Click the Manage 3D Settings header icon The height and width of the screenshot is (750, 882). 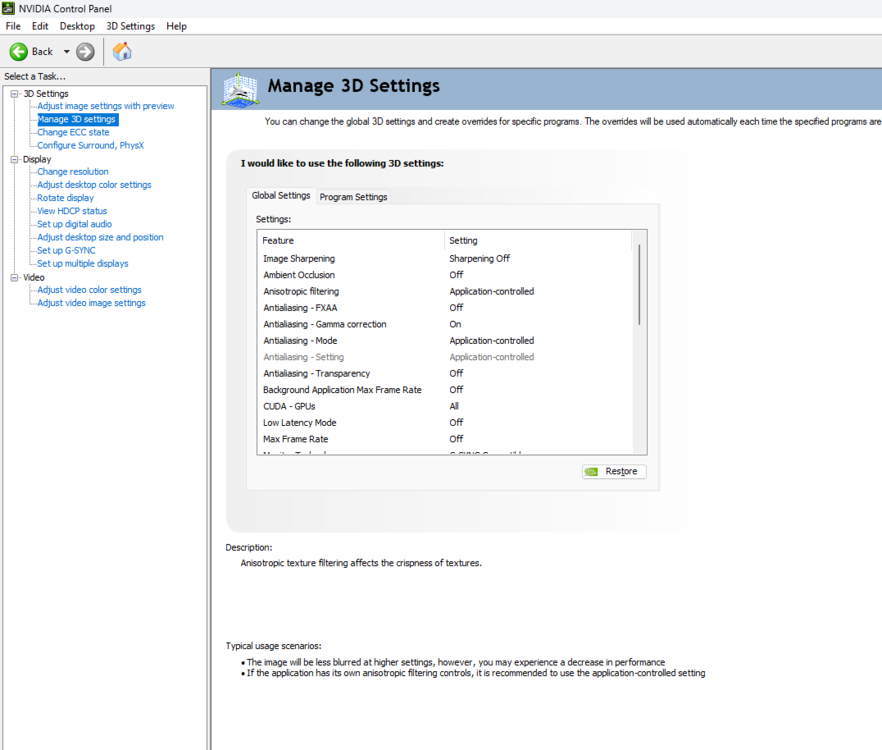pos(240,89)
